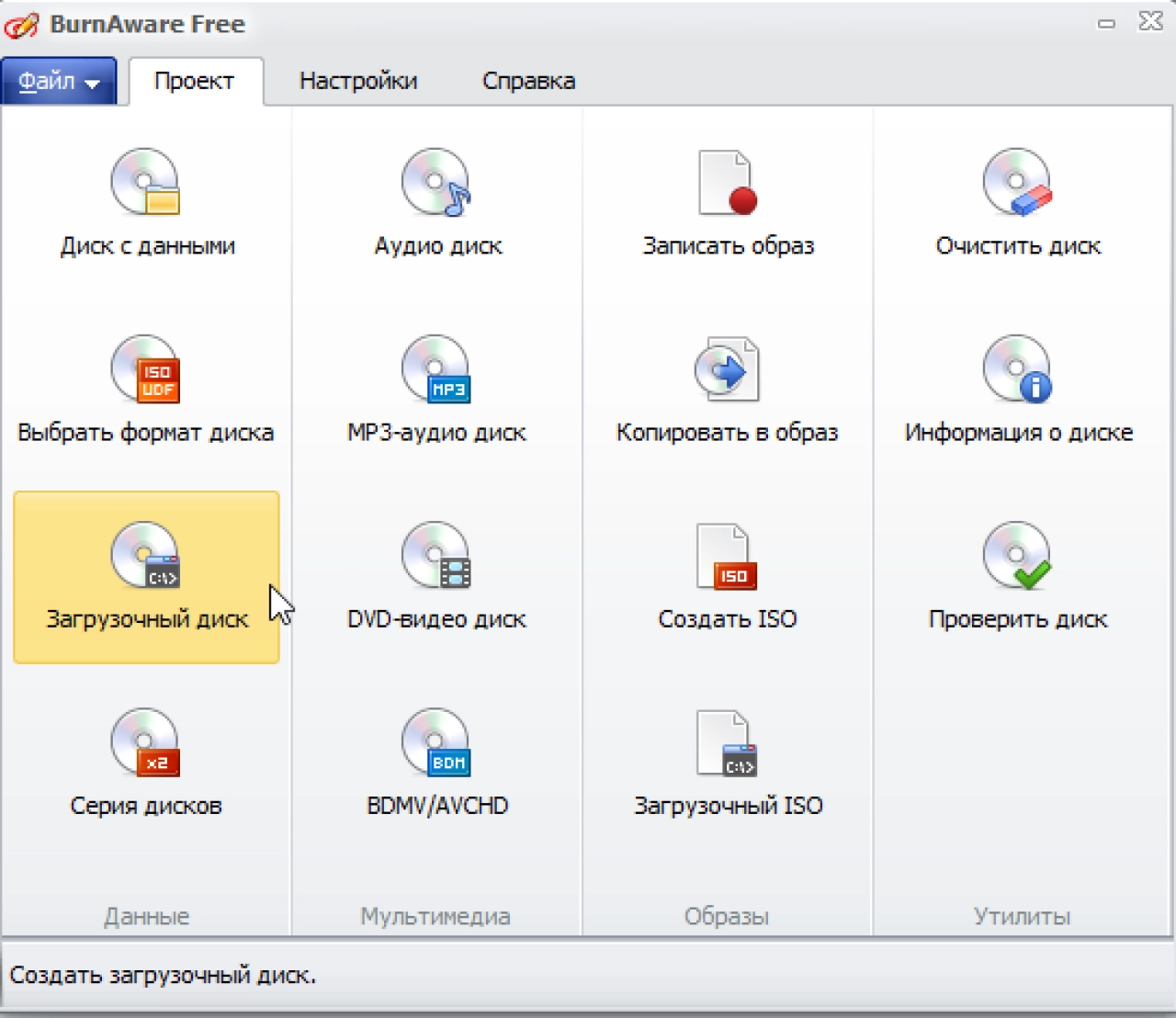Image resolution: width=1176 pixels, height=1018 pixels.
Task: Open Информация о диске utility
Action: tap(1018, 390)
